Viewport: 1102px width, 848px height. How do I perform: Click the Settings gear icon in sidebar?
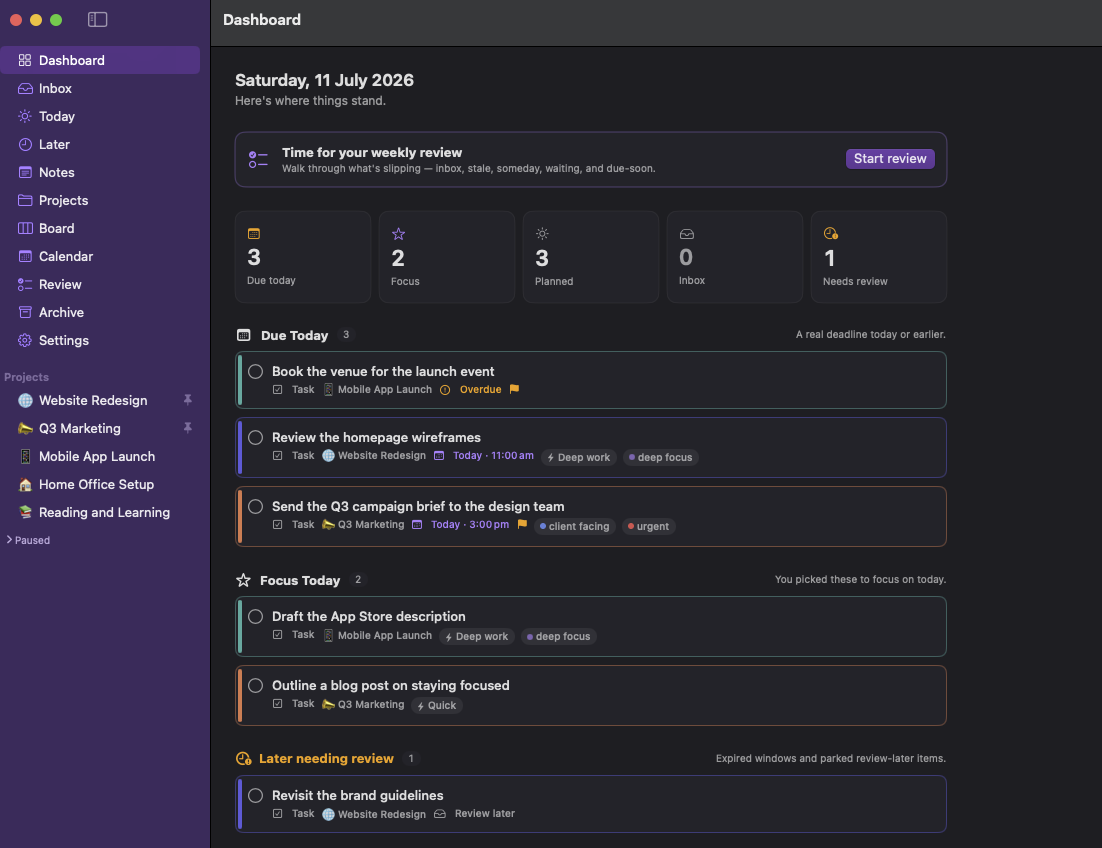(25, 341)
